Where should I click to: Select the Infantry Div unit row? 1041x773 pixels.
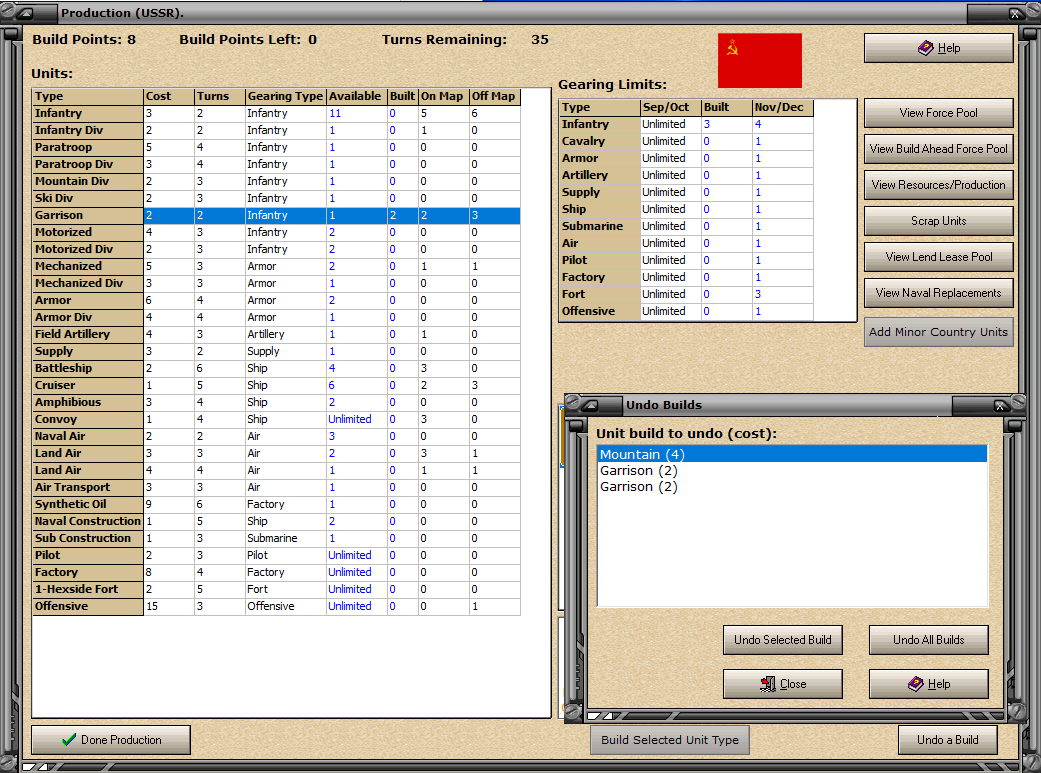coord(276,131)
